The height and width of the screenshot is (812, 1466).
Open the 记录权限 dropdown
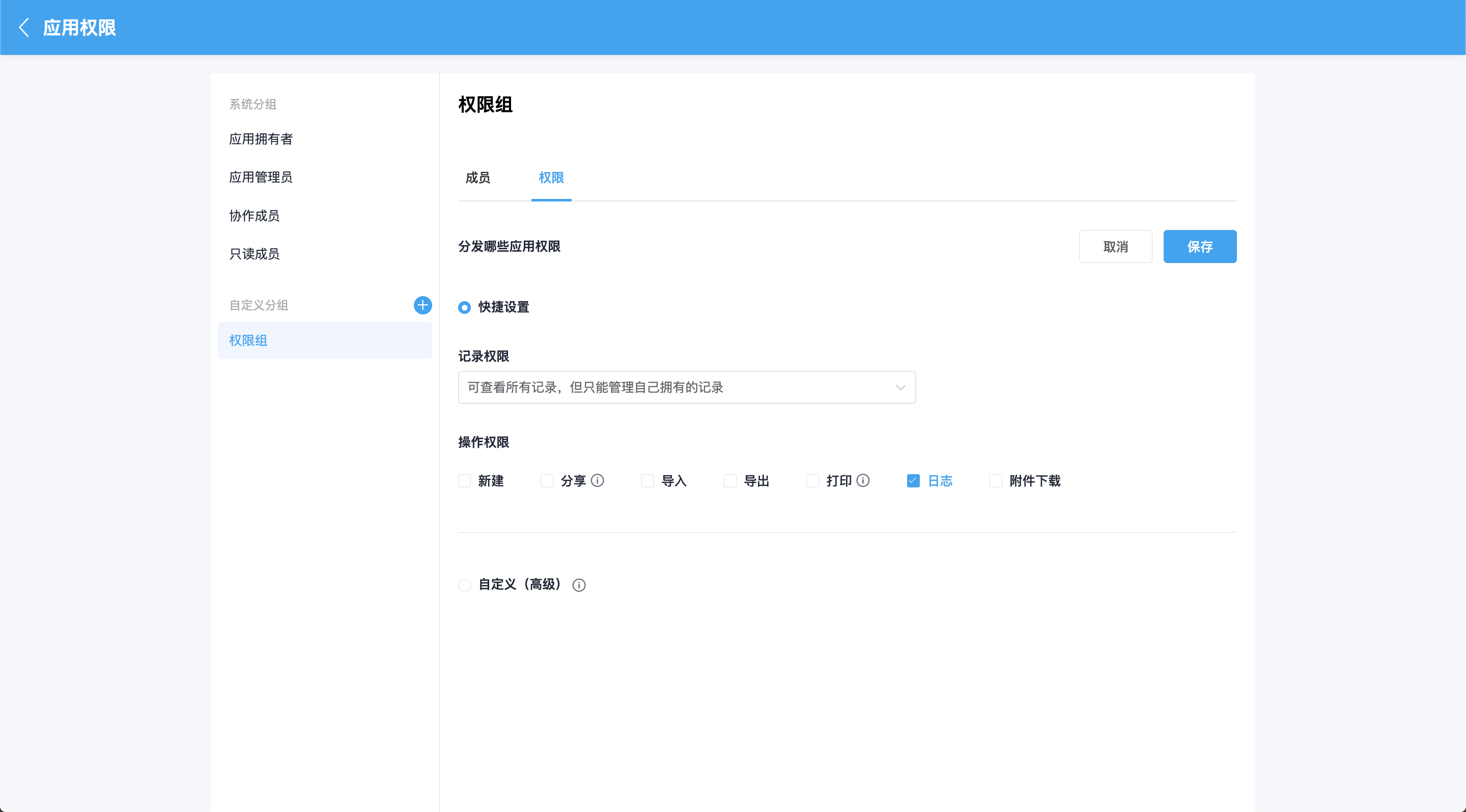[687, 388]
